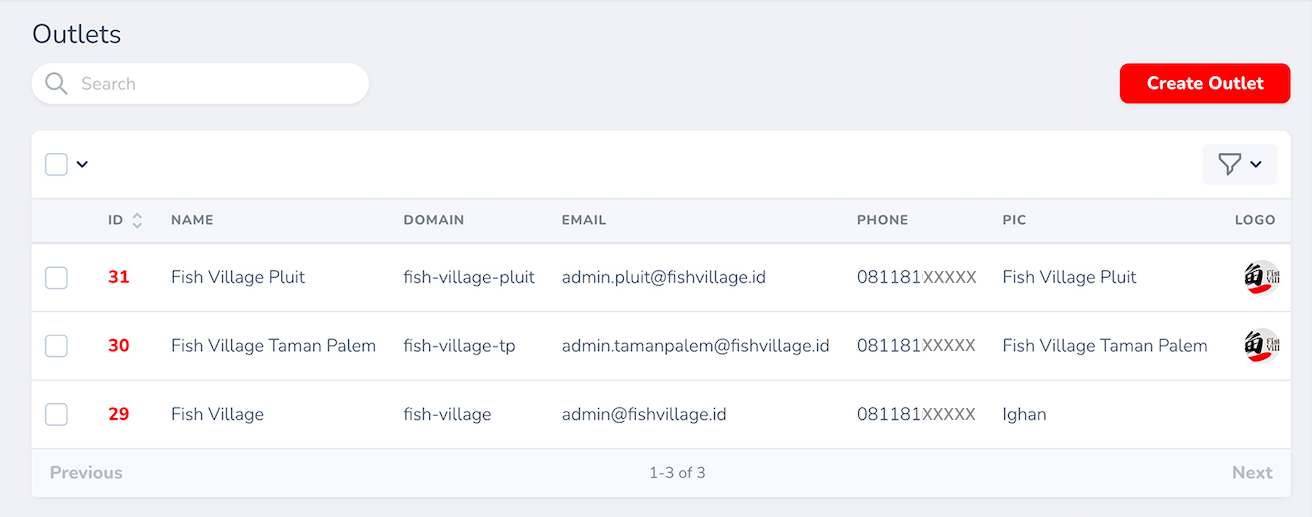Expand the bulk selection chevron dropdown
The width and height of the screenshot is (1312, 517).
82,164
